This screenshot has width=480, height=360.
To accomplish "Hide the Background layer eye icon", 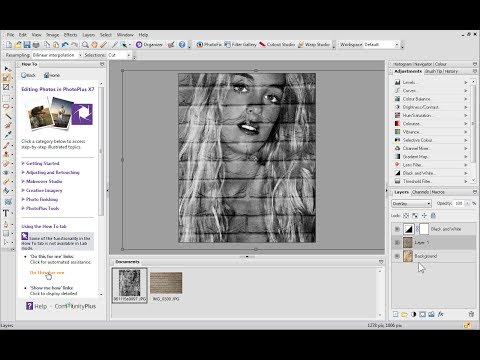I will tap(397, 256).
